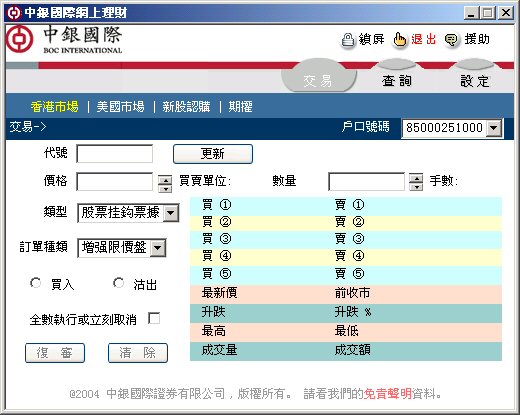Viewport: 520px width, 415px height.
Task: Click the 最高 day high label
Action: 213,331
